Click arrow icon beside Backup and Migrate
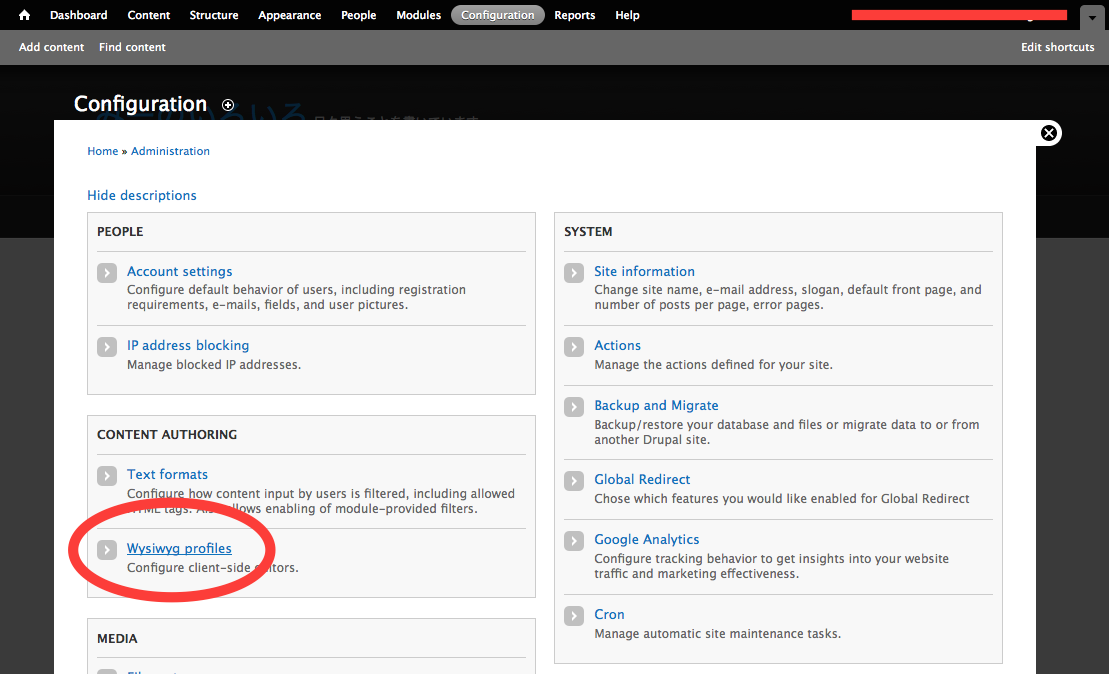 coord(574,407)
